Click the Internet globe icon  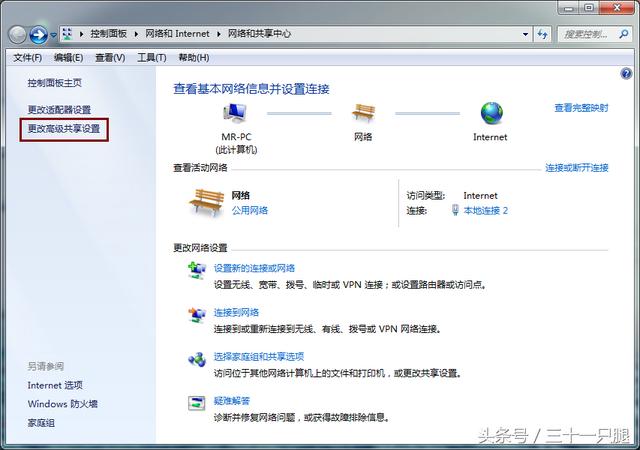tap(491, 113)
